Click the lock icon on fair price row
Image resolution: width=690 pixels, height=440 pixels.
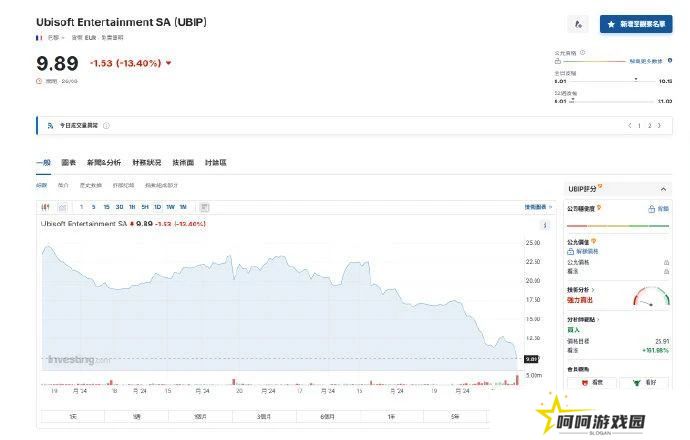click(x=666, y=262)
